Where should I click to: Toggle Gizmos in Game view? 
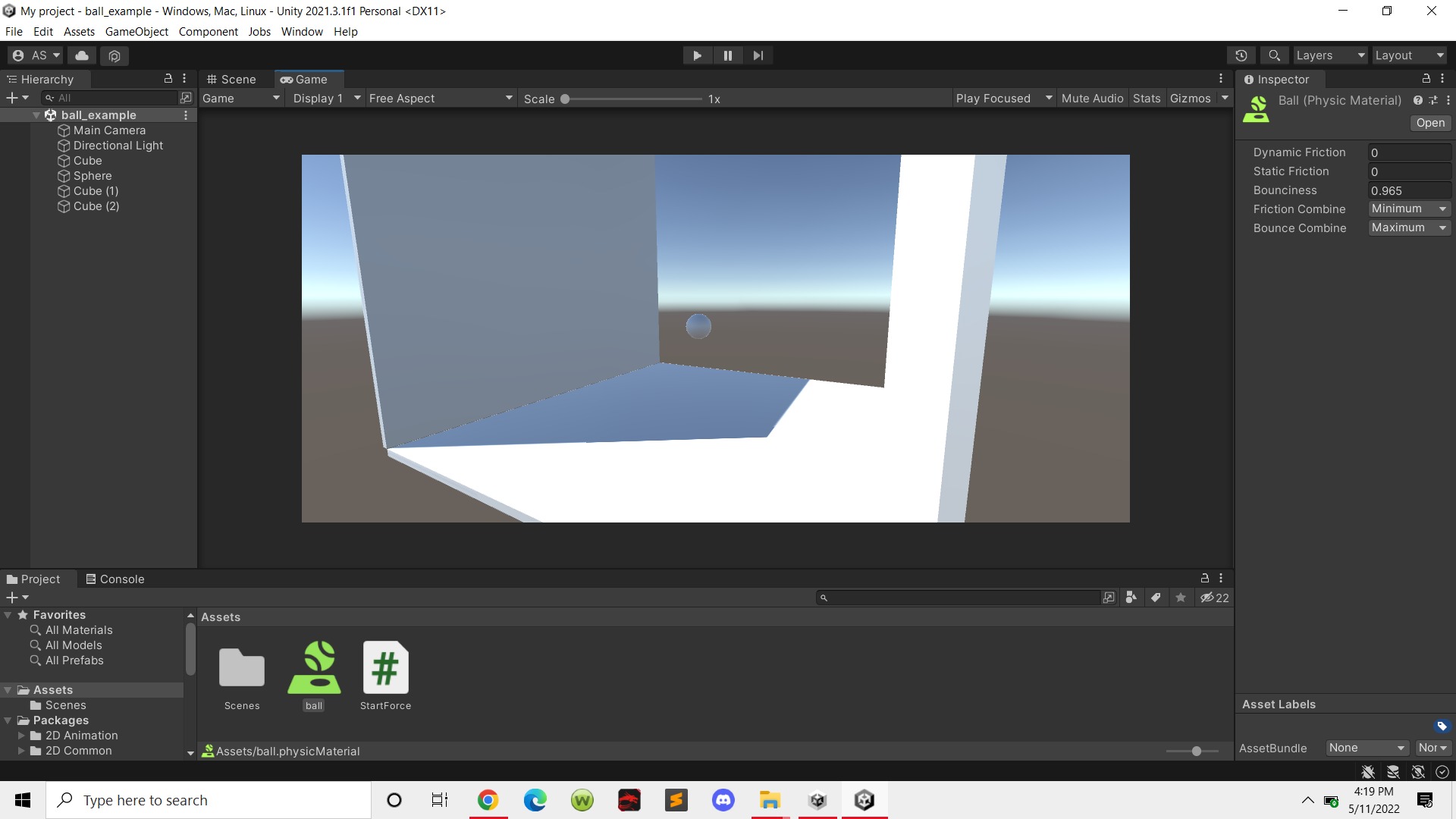pyautogui.click(x=1190, y=99)
